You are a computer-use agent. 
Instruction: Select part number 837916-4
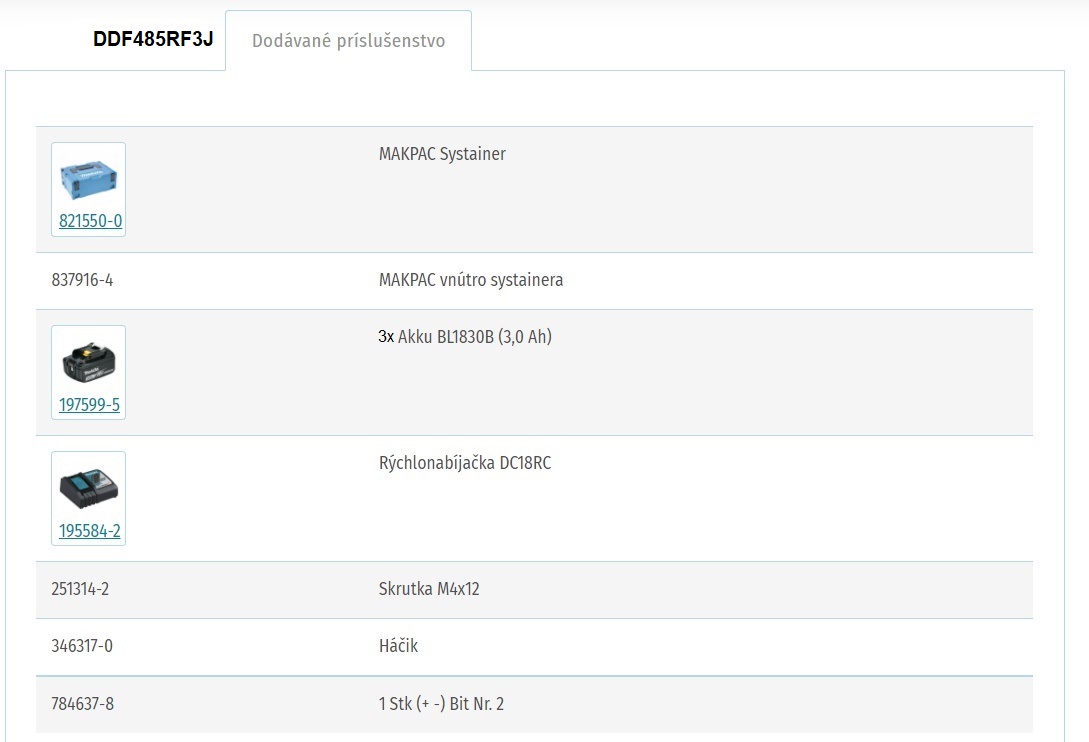pyautogui.click(x=82, y=280)
